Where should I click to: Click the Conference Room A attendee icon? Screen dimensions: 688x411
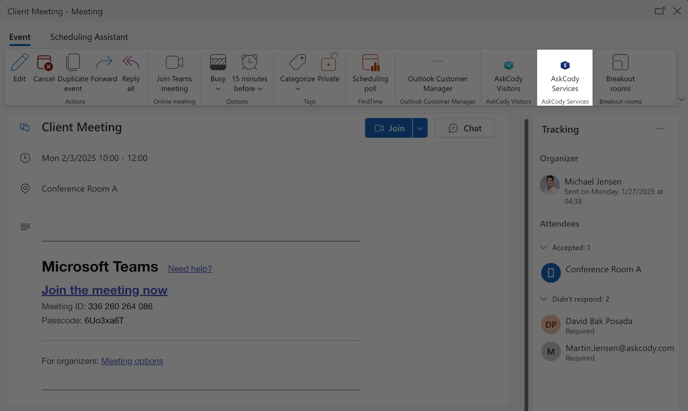[x=551, y=273]
